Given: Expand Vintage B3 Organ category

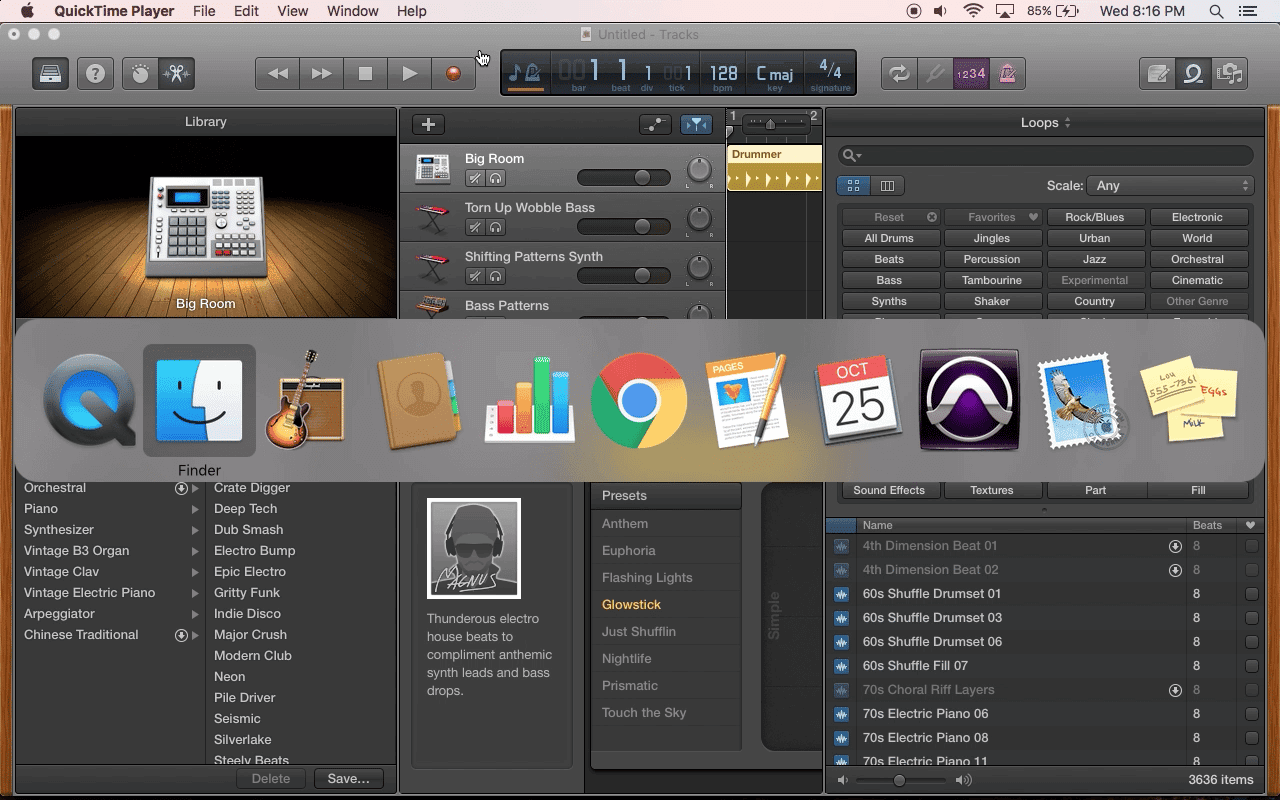Looking at the screenshot, I should pyautogui.click(x=195, y=551).
